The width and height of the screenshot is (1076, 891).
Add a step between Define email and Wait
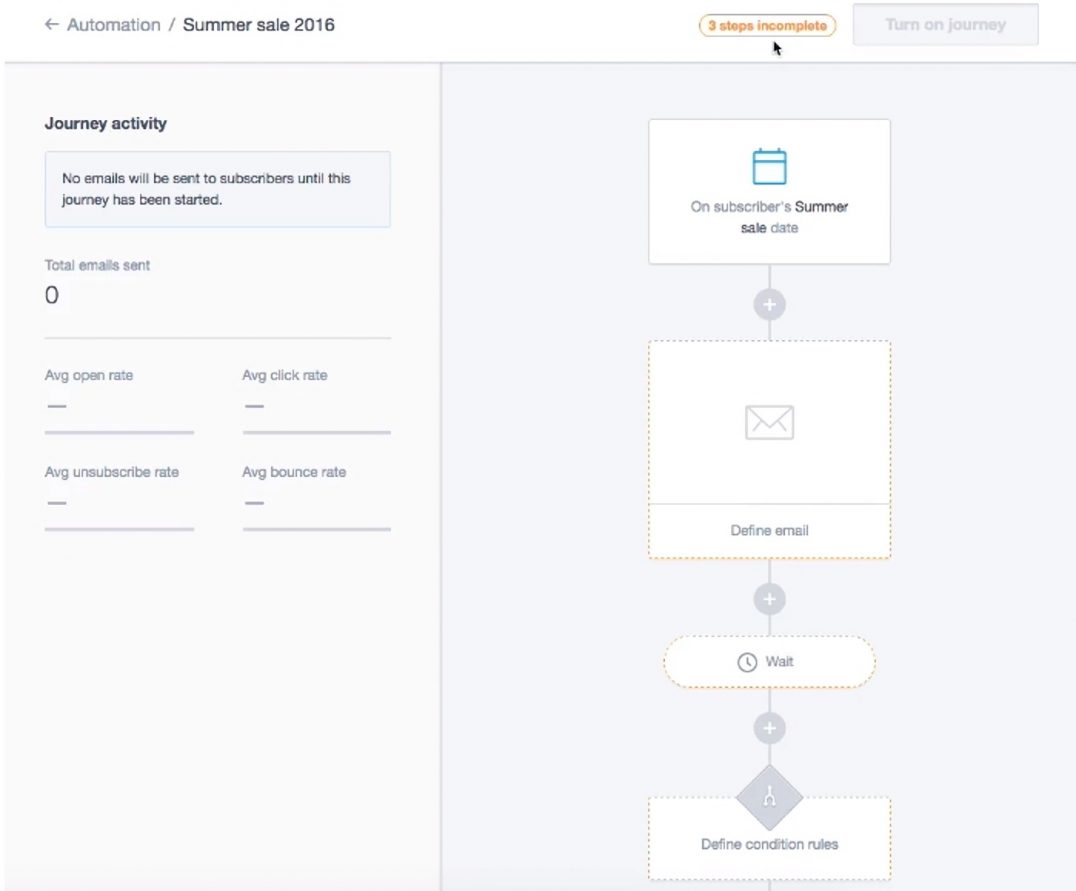768,598
